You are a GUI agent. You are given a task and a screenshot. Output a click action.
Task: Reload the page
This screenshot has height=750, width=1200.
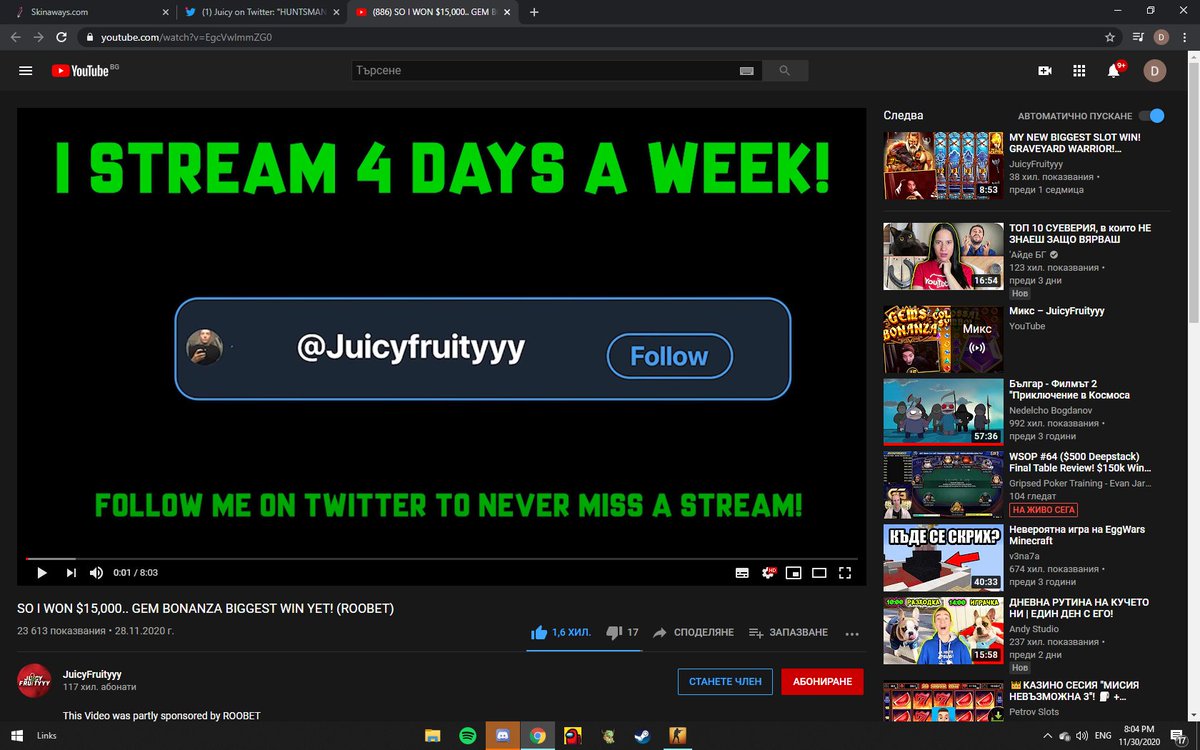[62, 37]
